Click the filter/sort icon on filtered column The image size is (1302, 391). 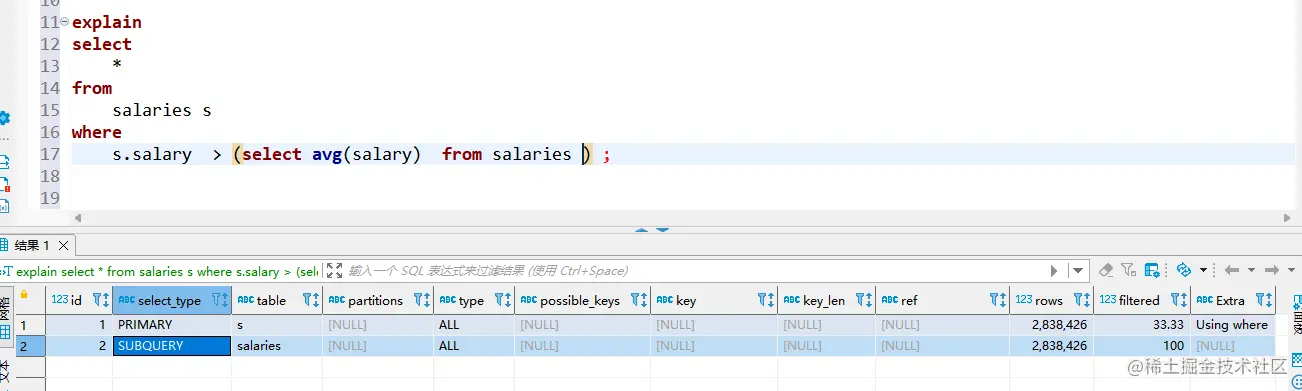[1179, 300]
